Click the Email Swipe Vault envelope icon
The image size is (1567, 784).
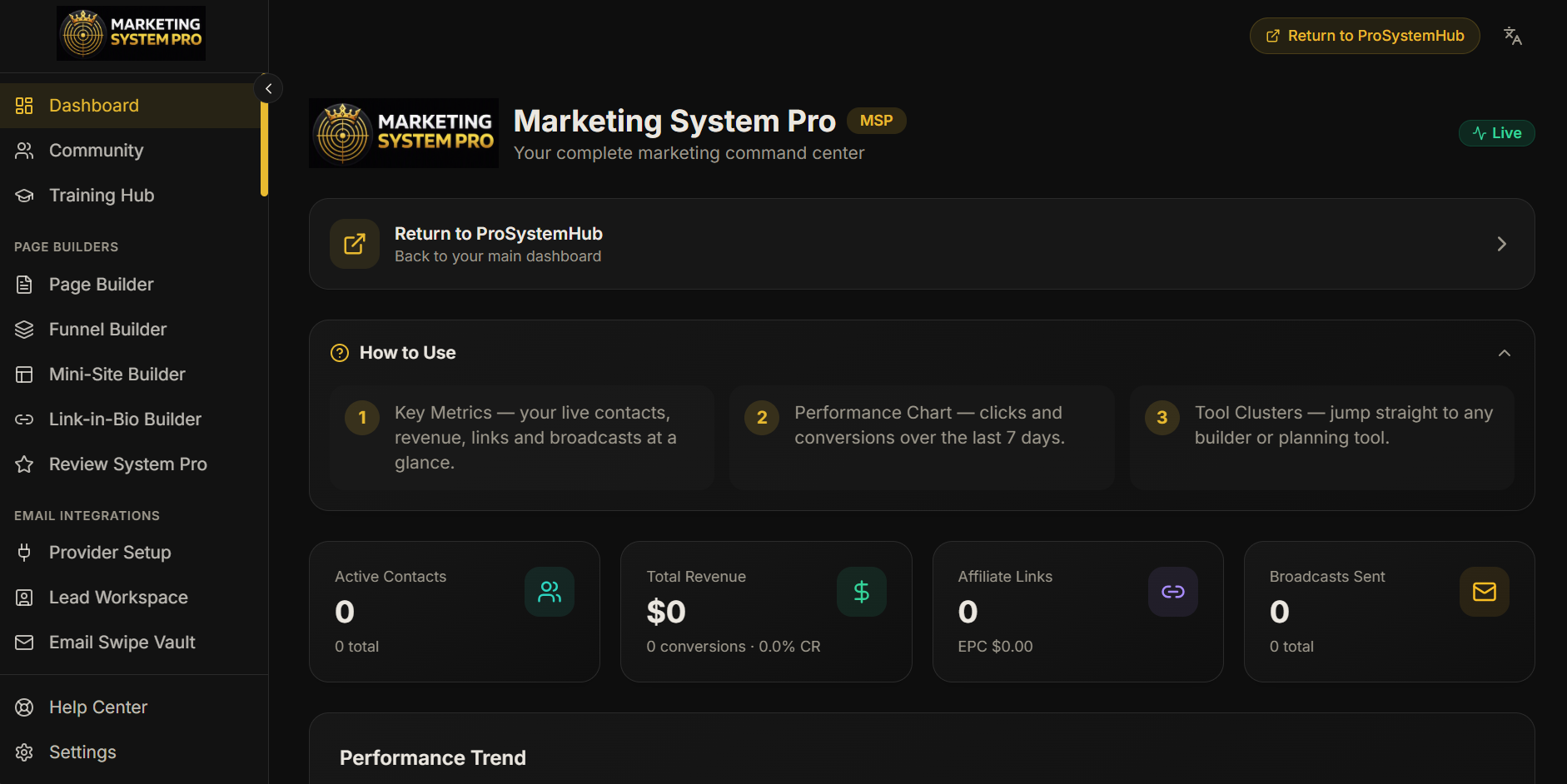tap(24, 643)
